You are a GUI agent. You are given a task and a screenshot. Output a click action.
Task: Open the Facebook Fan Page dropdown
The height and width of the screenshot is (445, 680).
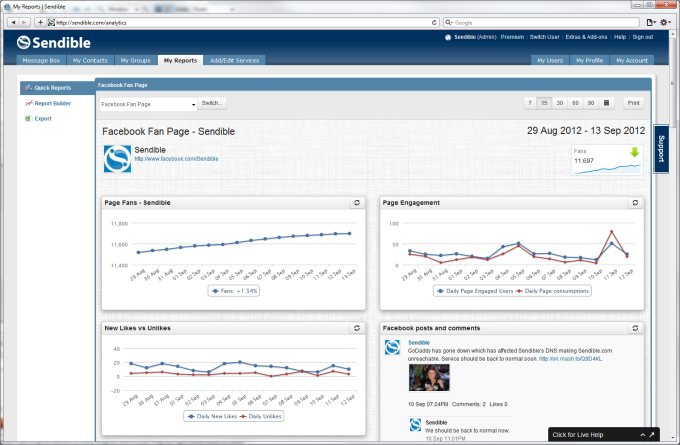(148, 104)
